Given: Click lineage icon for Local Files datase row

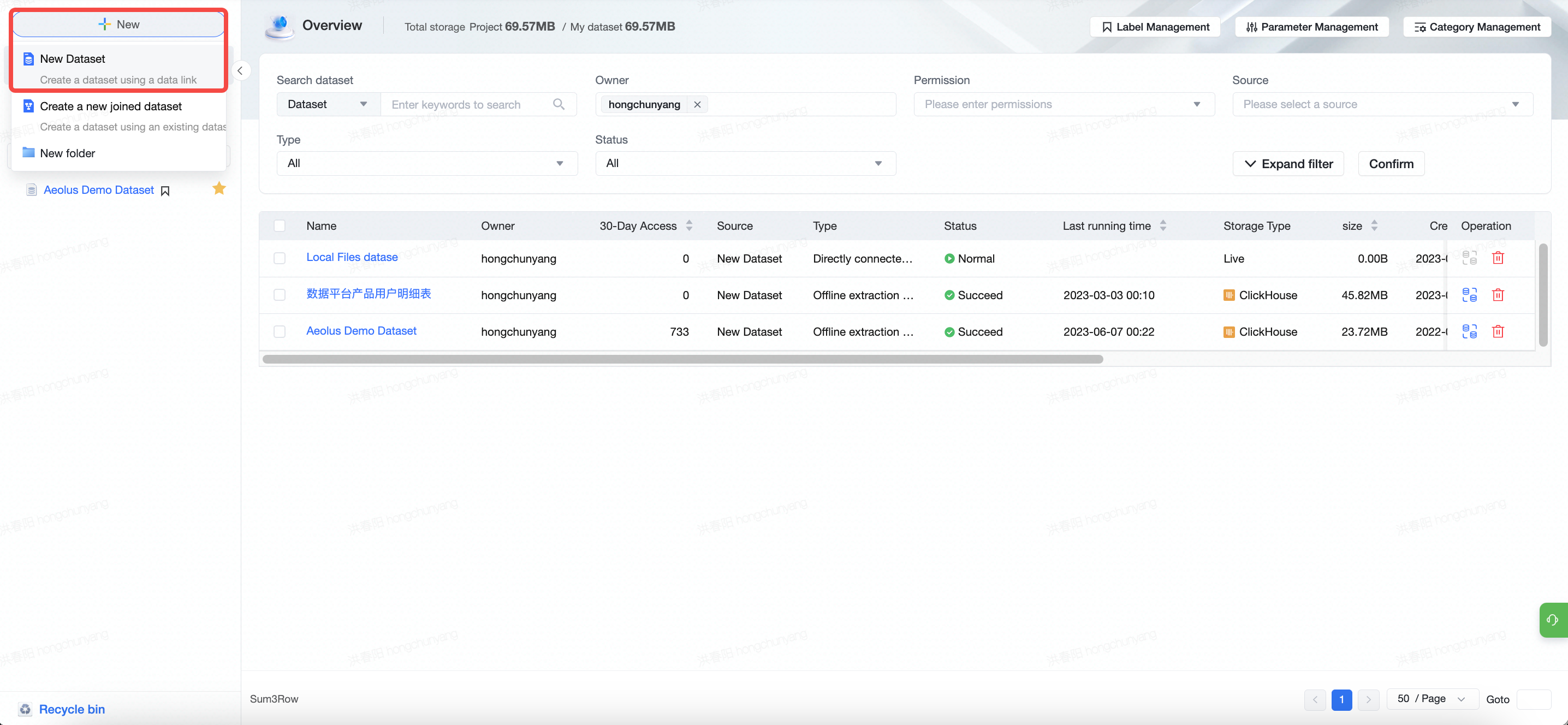Looking at the screenshot, I should pyautogui.click(x=1469, y=258).
